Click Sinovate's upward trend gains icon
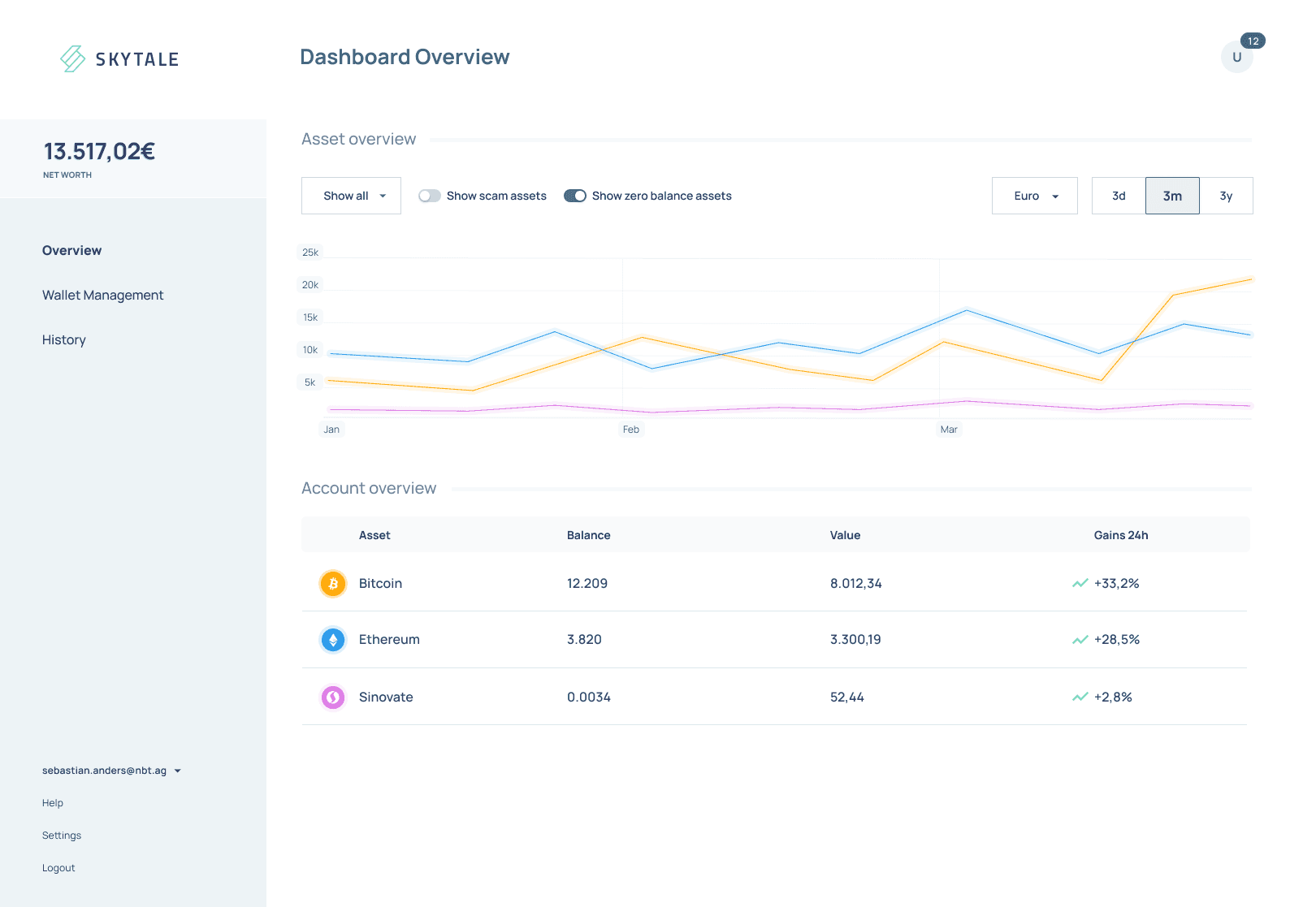1316x907 pixels. (x=1080, y=697)
